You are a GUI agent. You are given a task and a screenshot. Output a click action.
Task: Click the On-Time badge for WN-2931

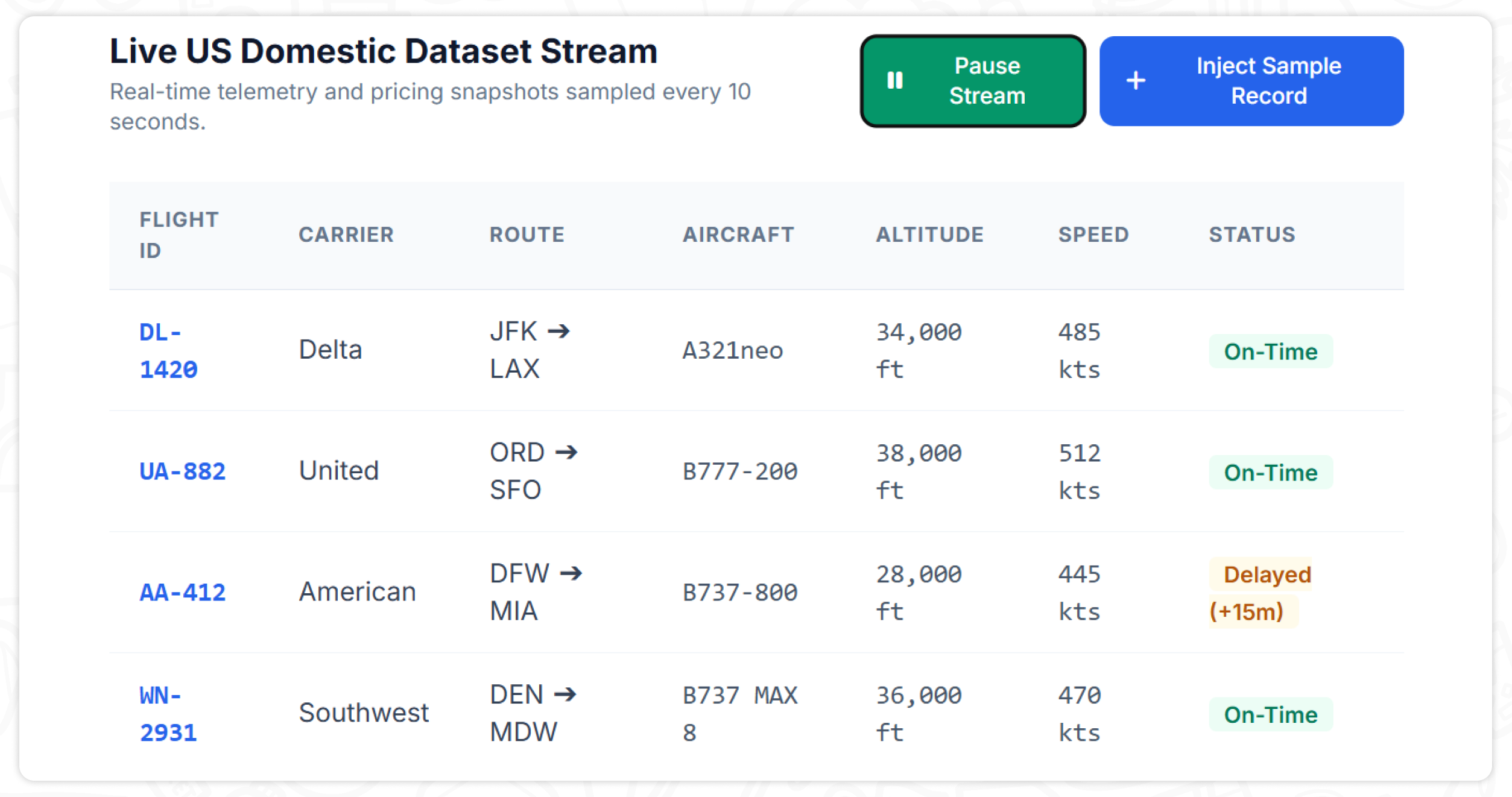[1270, 715]
